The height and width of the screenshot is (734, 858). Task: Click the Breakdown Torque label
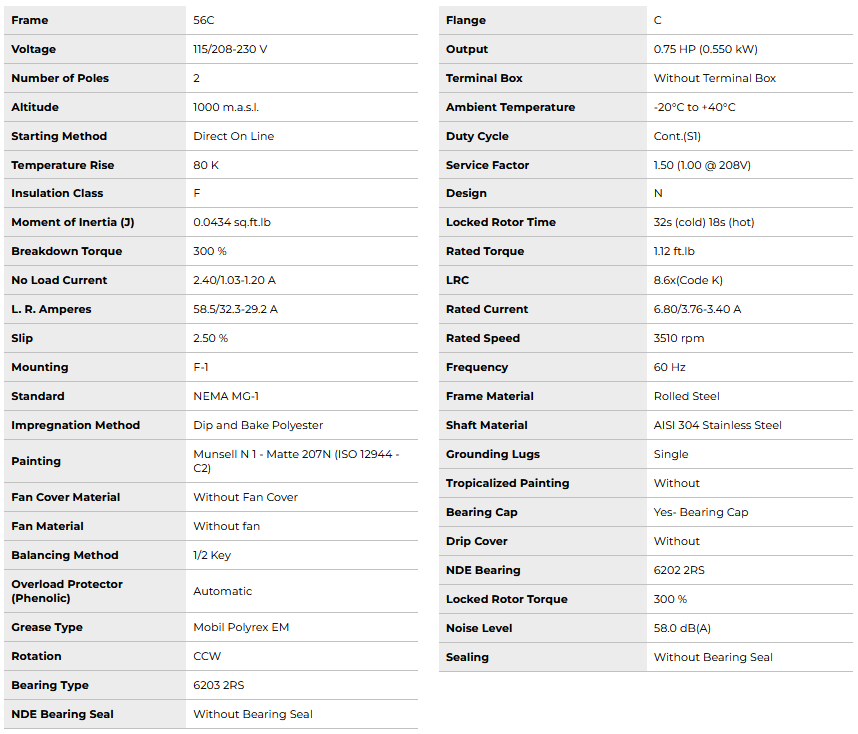pos(66,251)
